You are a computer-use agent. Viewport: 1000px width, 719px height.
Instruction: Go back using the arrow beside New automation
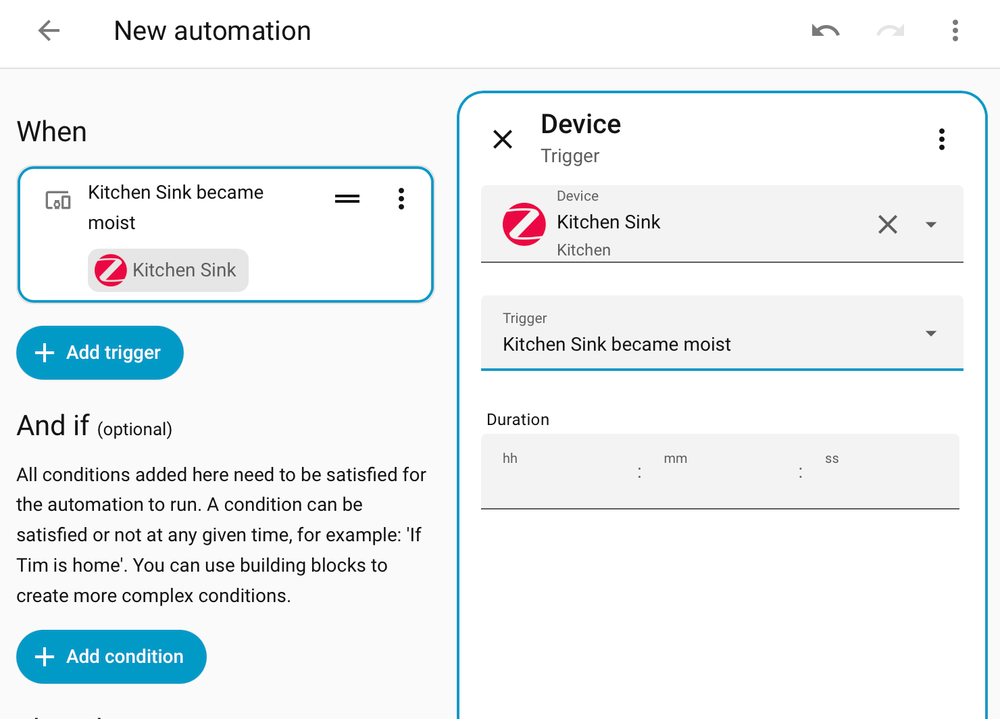pyautogui.click(x=48, y=31)
